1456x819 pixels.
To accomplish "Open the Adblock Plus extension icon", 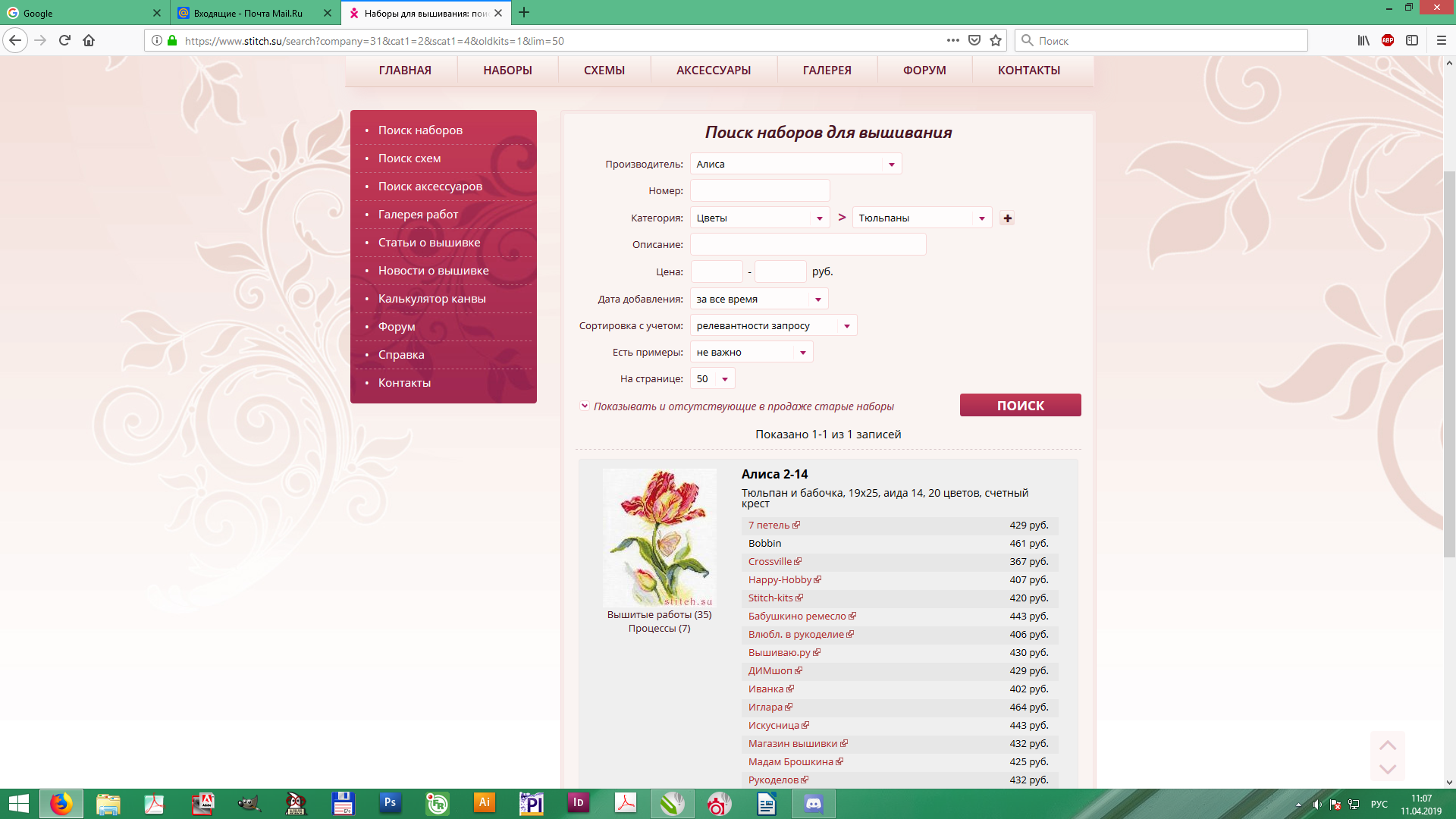I will (x=1387, y=41).
